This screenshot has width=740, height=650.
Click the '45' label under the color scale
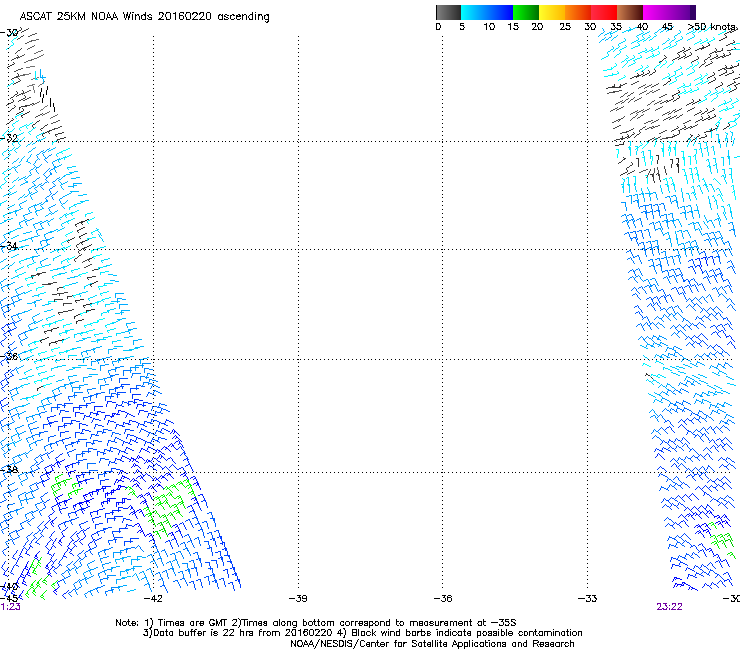pos(667,27)
